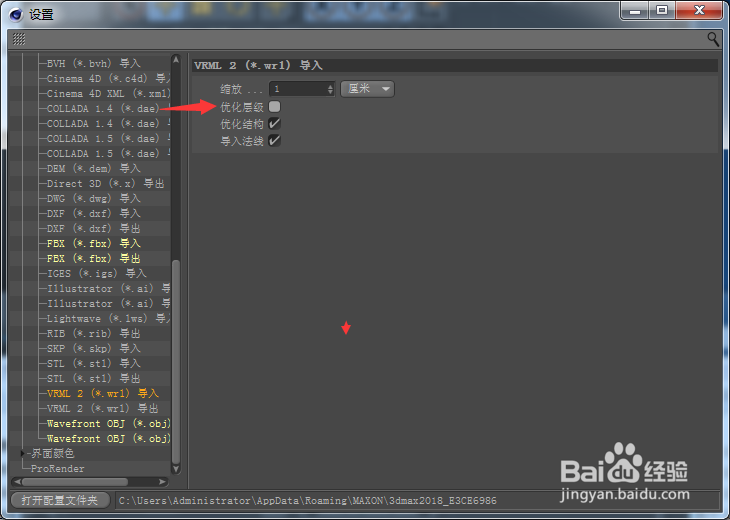730x520 pixels.
Task: Select DWG (*.dwg) 导入 entry
Action: pyautogui.click(x=94, y=198)
